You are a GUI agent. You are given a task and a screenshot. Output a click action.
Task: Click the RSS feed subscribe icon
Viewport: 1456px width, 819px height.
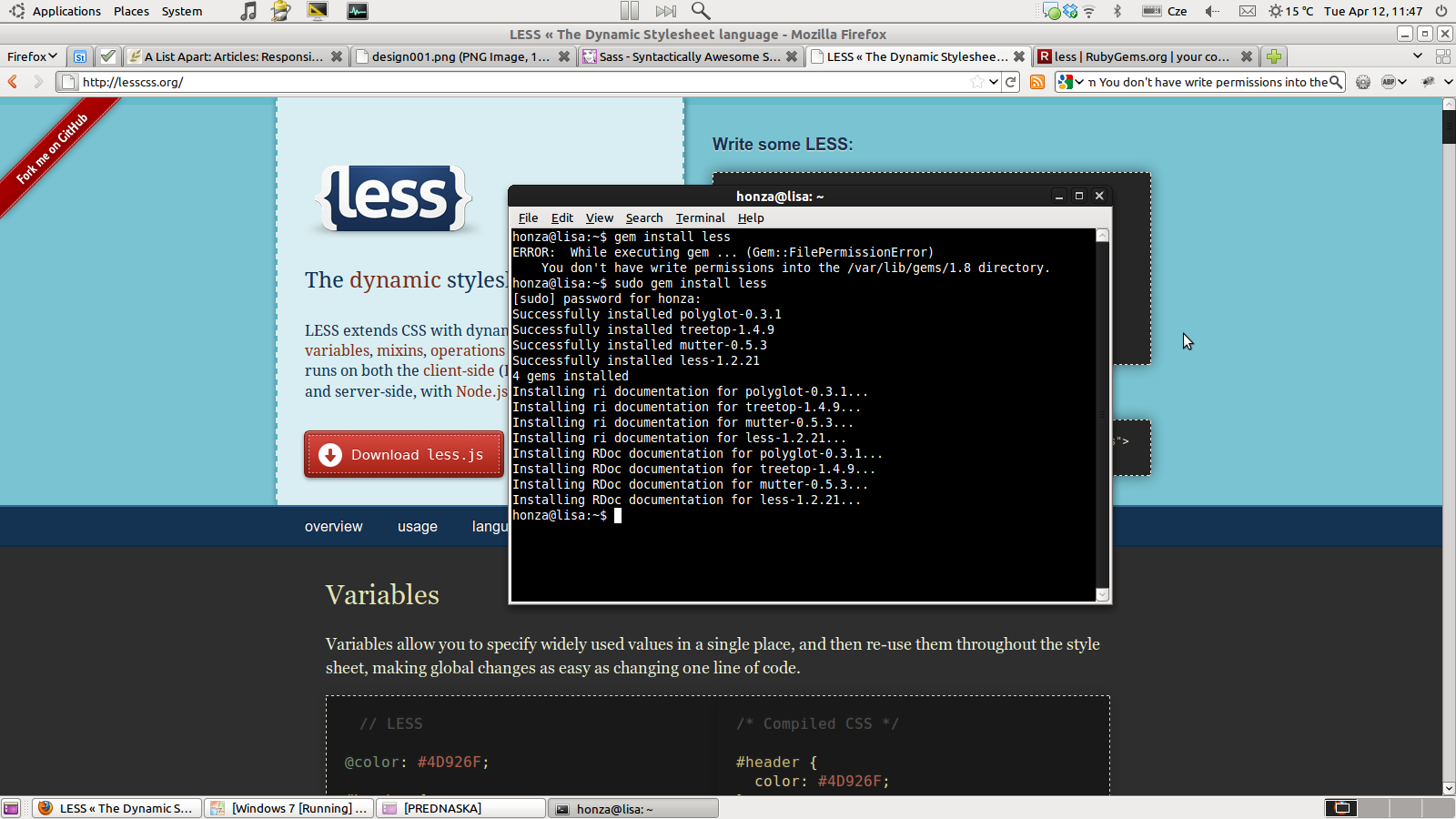coord(1036,82)
